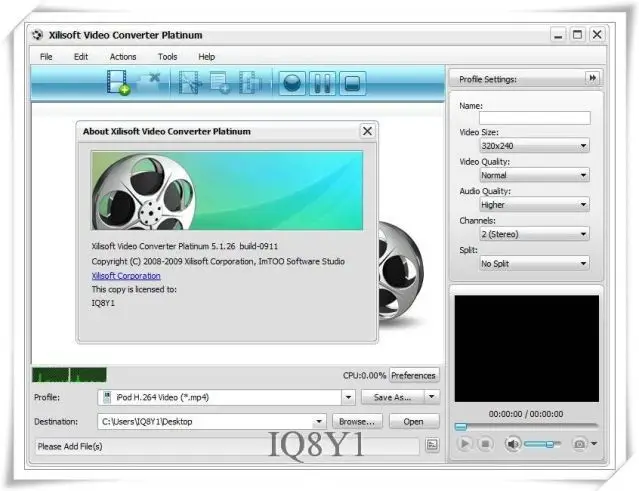Open the Save As arrow menu
This screenshot has width=639, height=491.
pos(432,397)
